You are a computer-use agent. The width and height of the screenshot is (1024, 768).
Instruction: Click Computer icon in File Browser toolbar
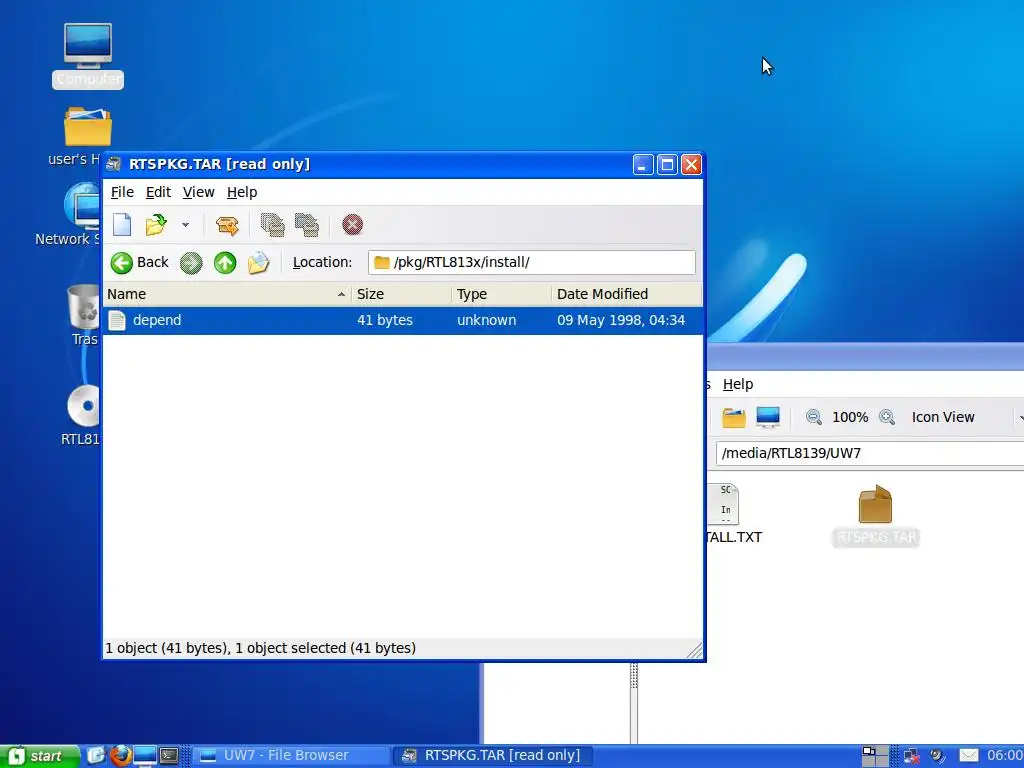coord(768,417)
